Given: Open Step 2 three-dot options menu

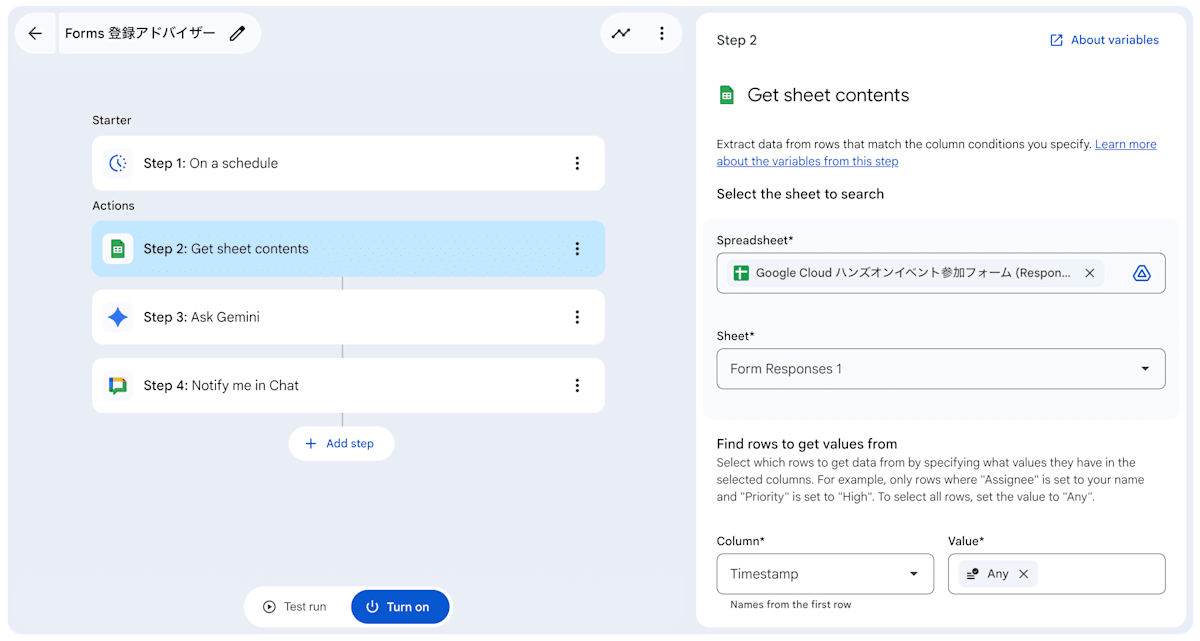Looking at the screenshot, I should point(577,249).
